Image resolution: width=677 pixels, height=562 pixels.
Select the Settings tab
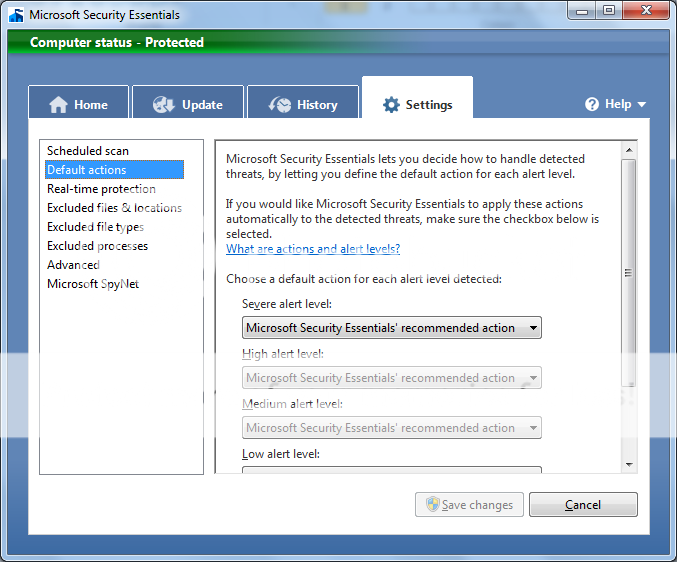pos(418,98)
